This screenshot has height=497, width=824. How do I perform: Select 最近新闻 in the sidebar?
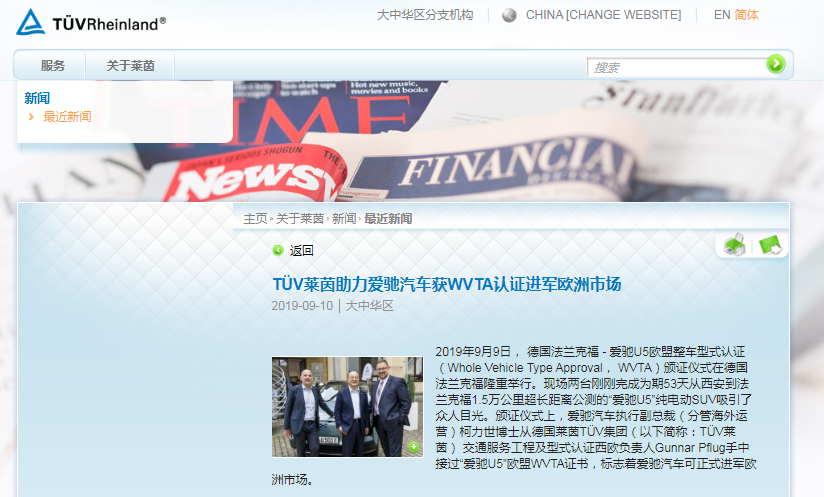pyautogui.click(x=67, y=117)
